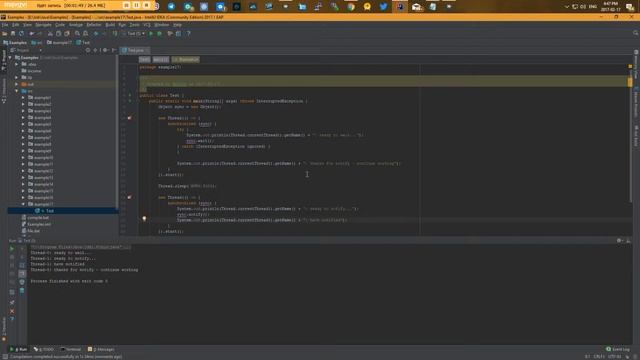The image size is (640, 360).
Task: Toggle the Favorites side tool window button
Action: coord(4,329)
